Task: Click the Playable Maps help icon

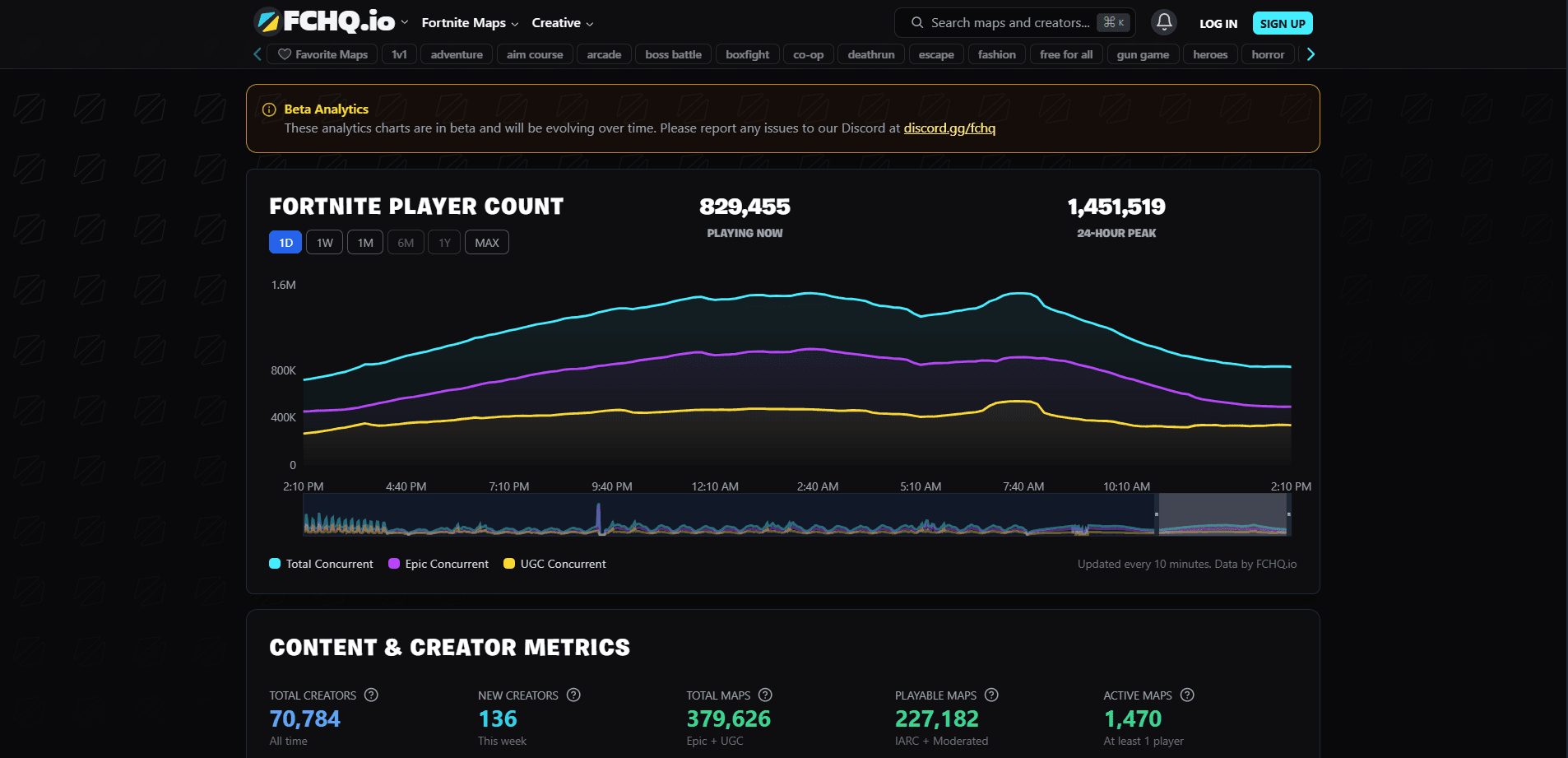Action: coord(991,695)
